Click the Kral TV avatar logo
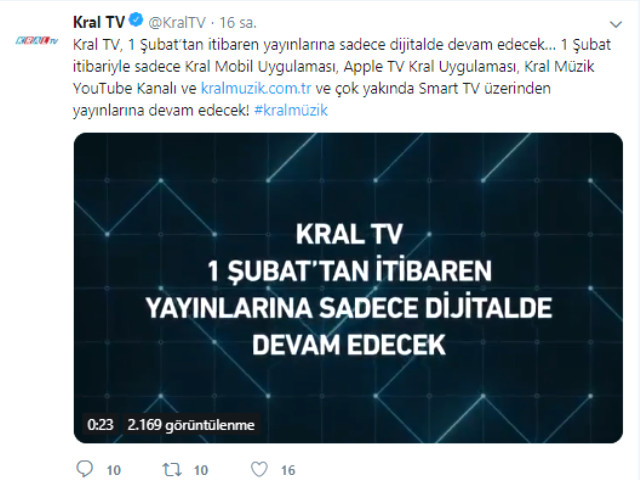Screen dimensions: 640x480 [x=37, y=40]
